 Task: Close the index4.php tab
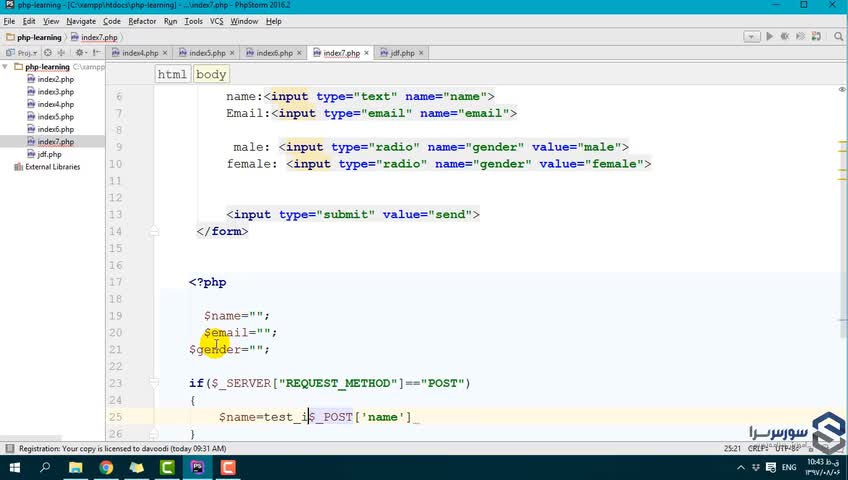(165, 52)
